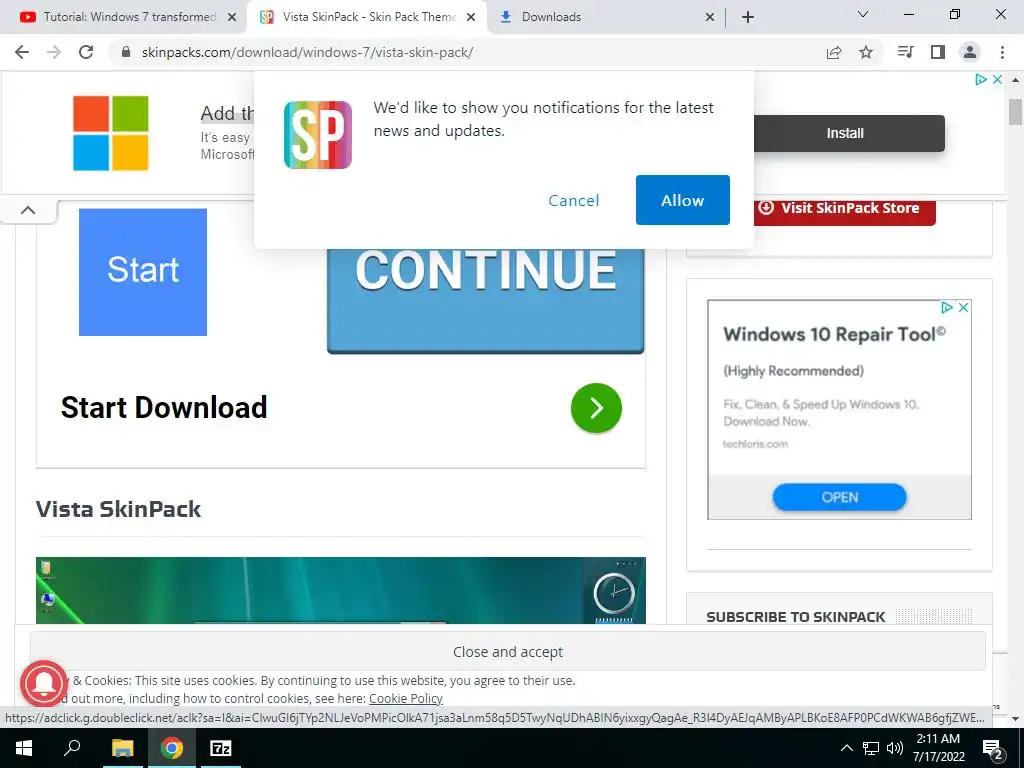This screenshot has height=768, width=1024.
Task: Click AdChoices icon on Repair Tool ad
Action: pyautogui.click(x=946, y=308)
